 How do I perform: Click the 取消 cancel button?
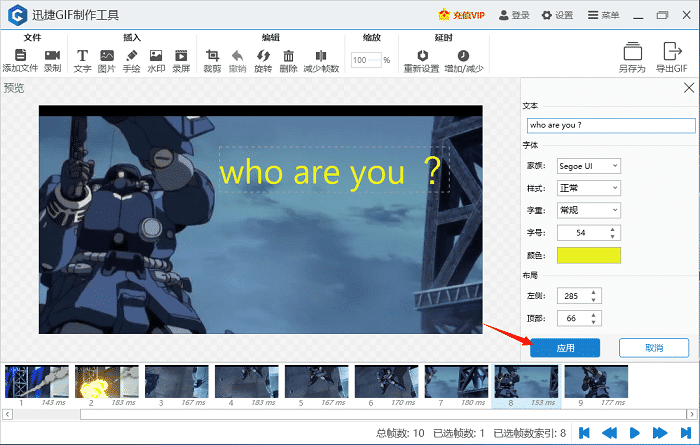tap(654, 348)
